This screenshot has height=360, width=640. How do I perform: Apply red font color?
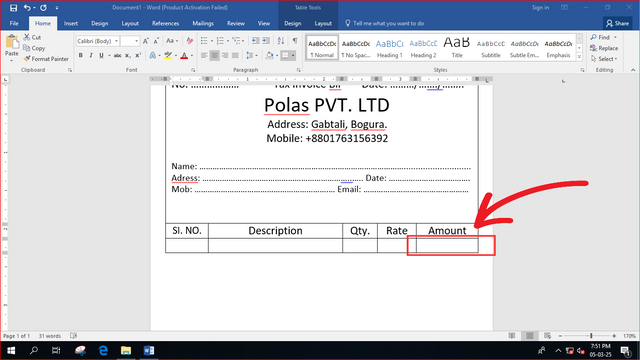[x=184, y=56]
